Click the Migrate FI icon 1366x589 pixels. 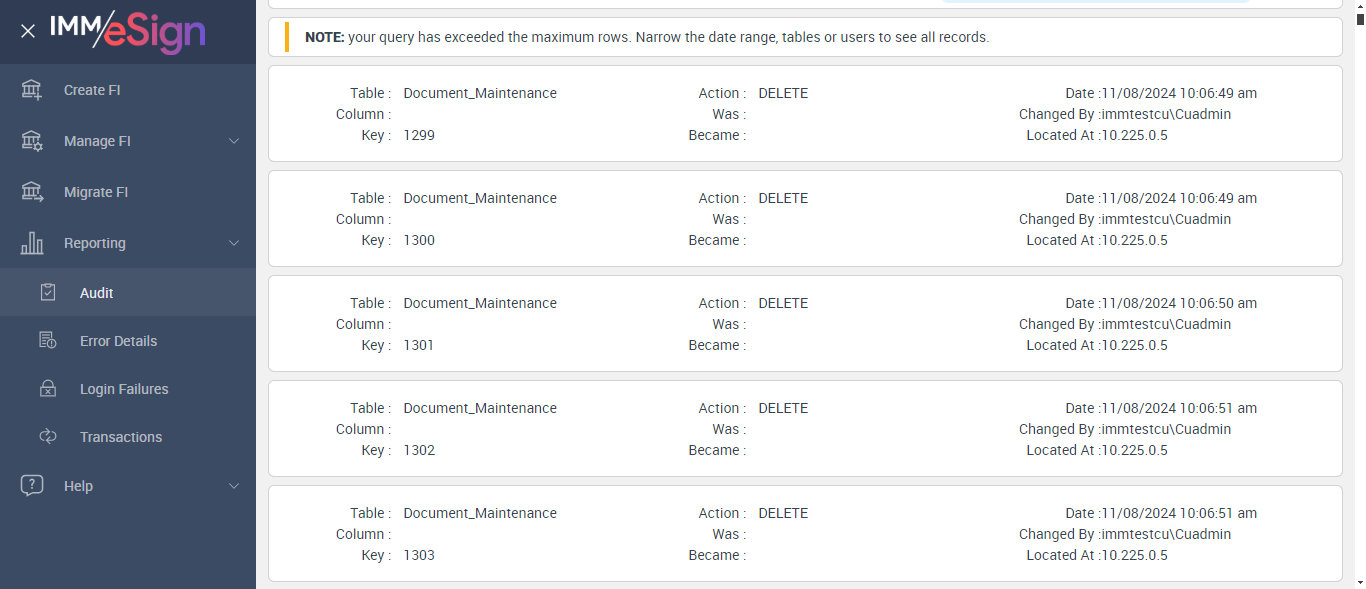tap(32, 192)
